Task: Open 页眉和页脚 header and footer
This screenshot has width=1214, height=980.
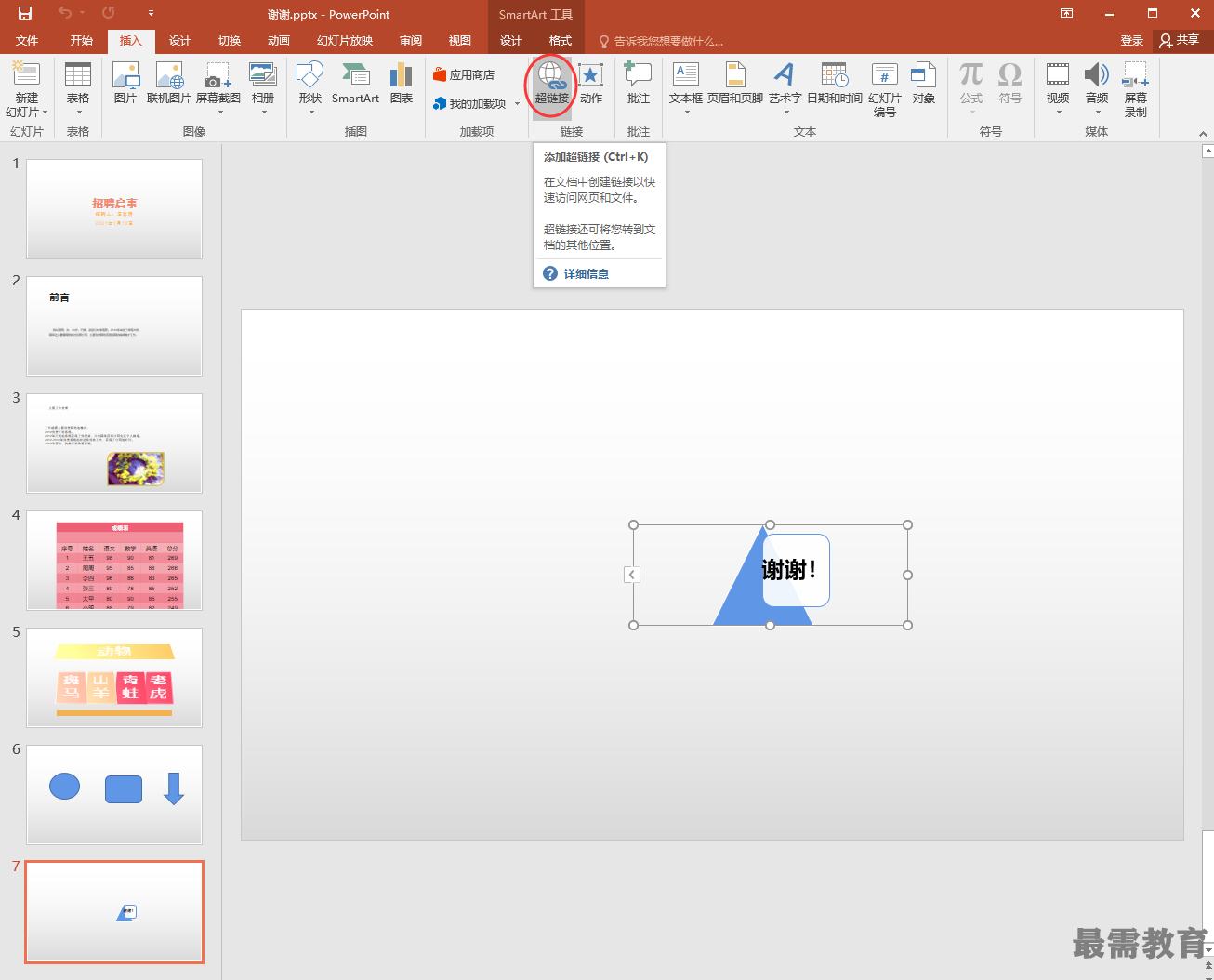Action: click(x=735, y=83)
